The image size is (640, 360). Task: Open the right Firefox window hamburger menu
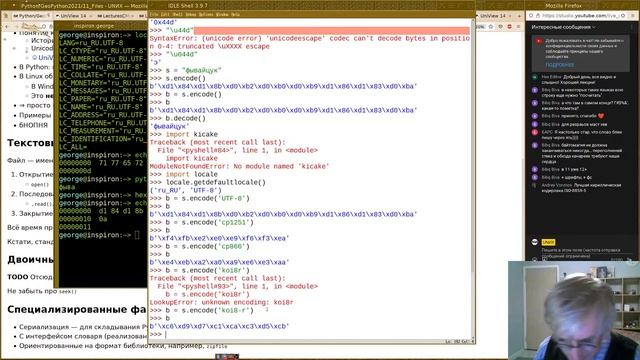pos(633,16)
